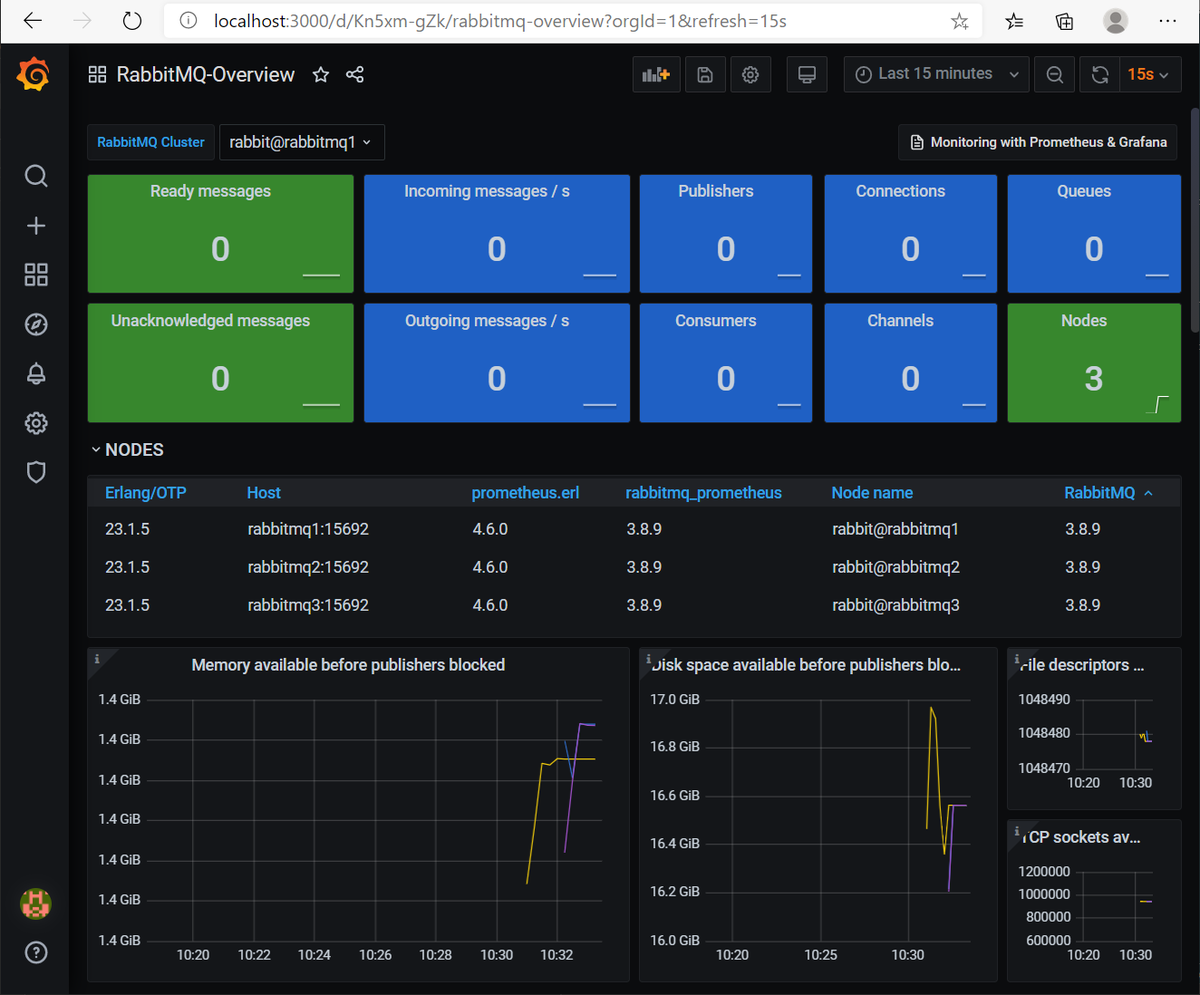Screen dimensions: 1200x995
Task: Add a new panel to the dashboard
Action: point(656,73)
